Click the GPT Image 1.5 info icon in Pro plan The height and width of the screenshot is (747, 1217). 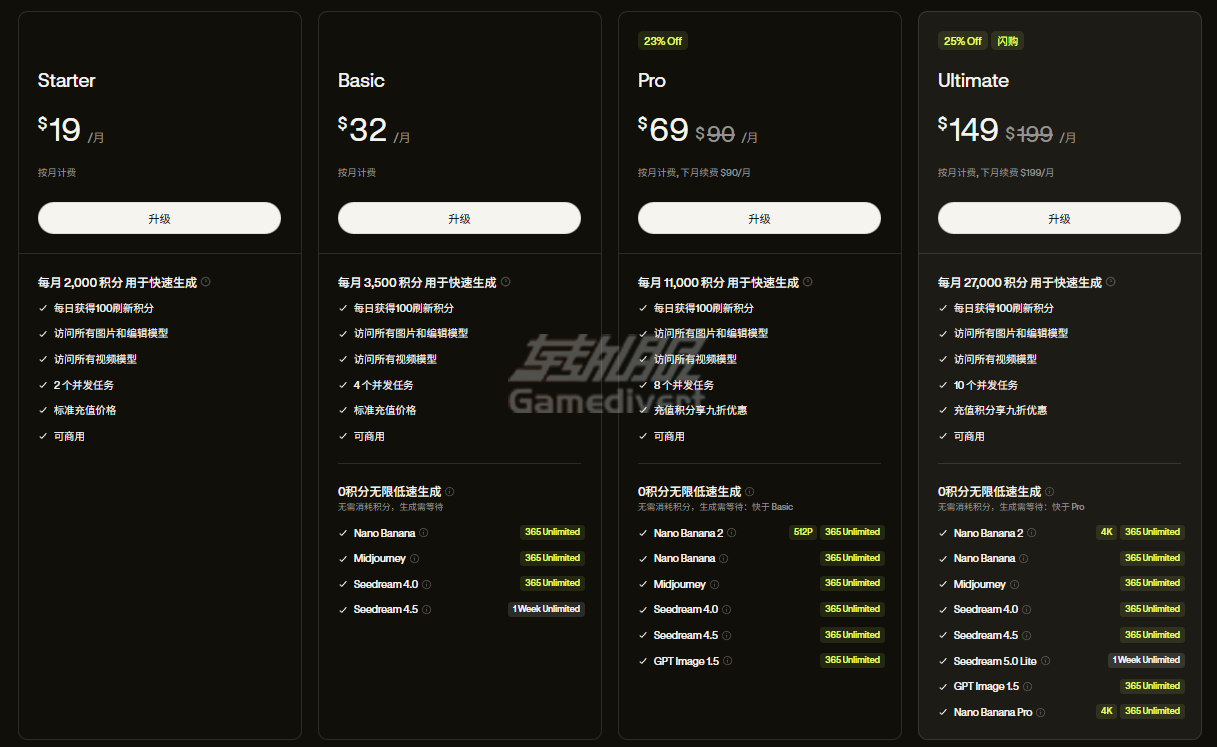coord(727,660)
